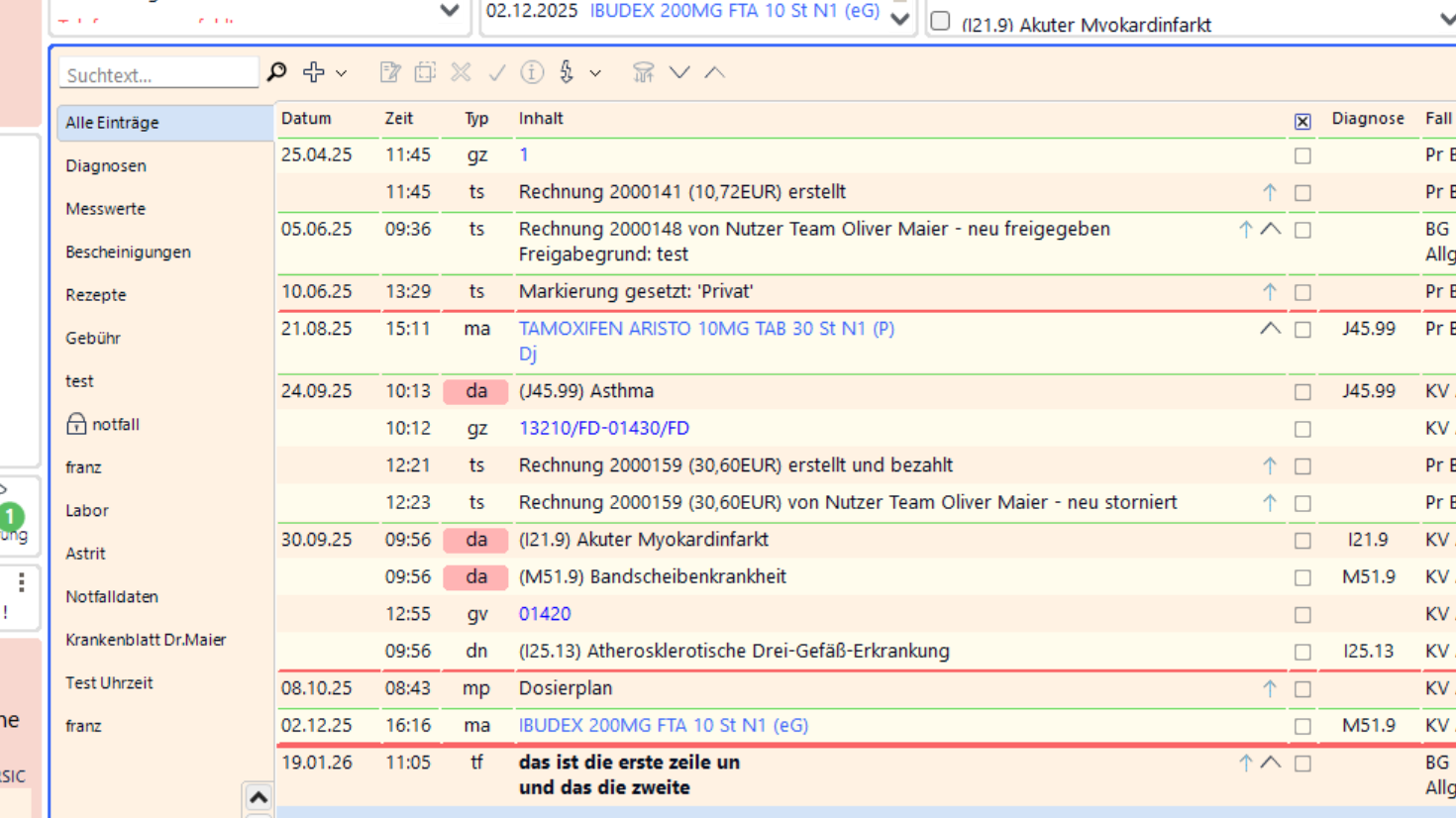
Task: Click the lightning bolt action icon
Action: (x=567, y=72)
